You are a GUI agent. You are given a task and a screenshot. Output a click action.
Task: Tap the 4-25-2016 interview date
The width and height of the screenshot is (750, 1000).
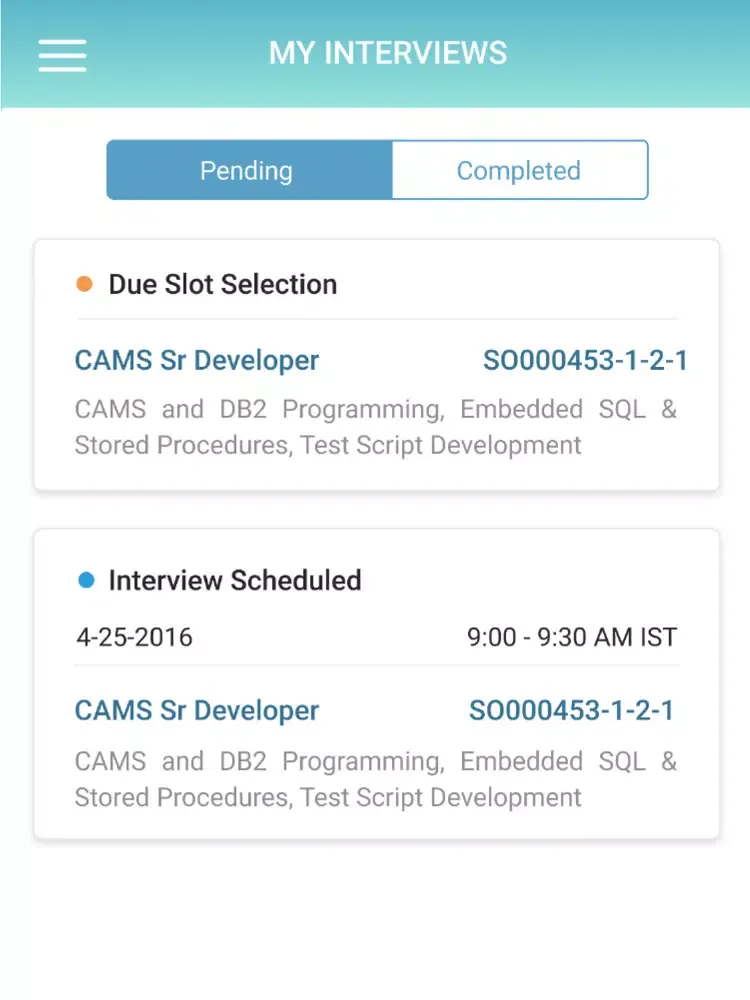pos(135,637)
